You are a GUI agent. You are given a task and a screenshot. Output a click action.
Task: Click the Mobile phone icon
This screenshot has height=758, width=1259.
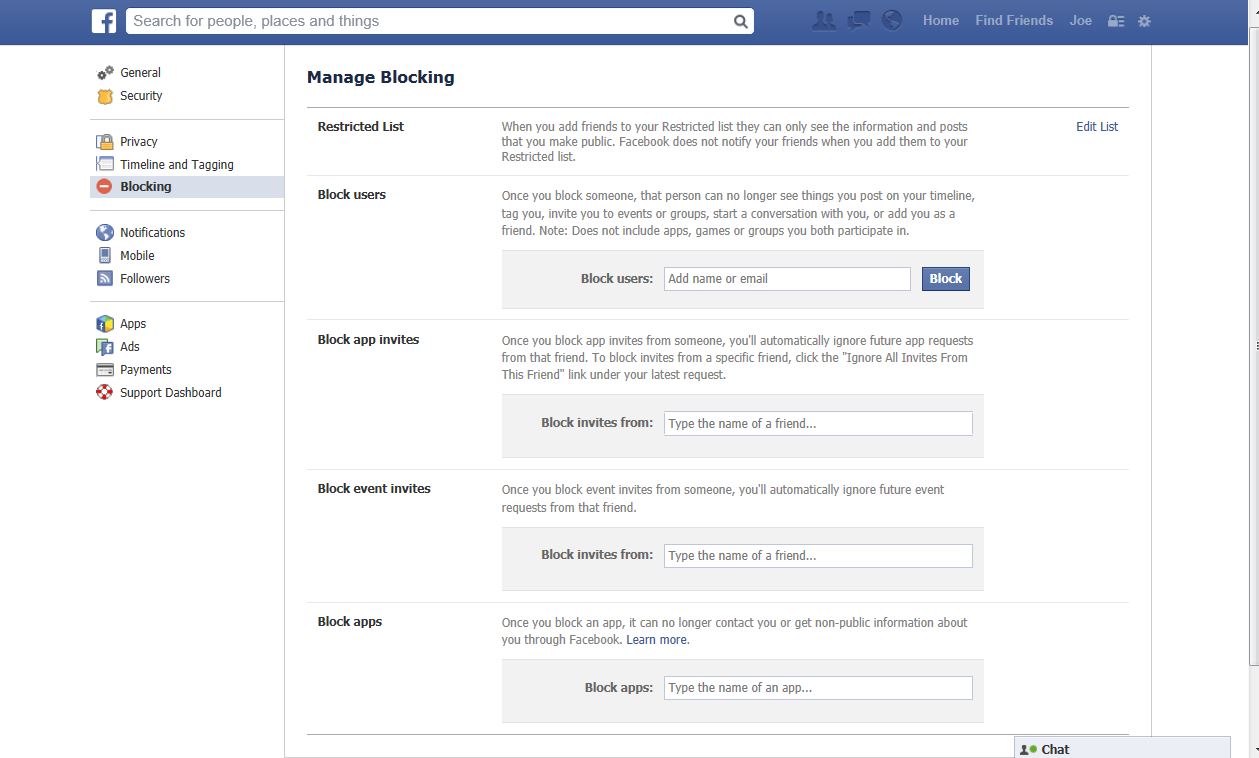pos(105,255)
